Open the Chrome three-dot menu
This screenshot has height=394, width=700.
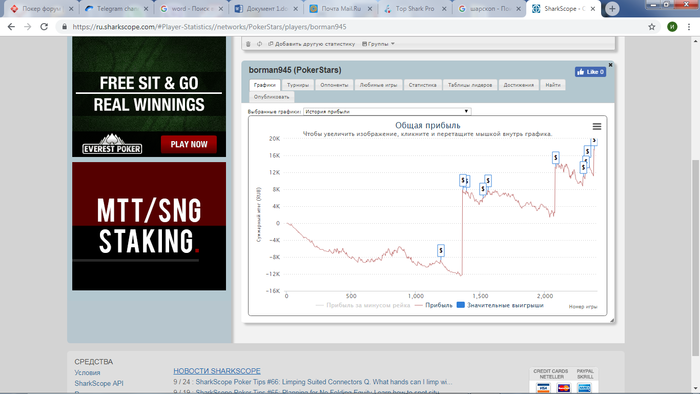coord(689,27)
